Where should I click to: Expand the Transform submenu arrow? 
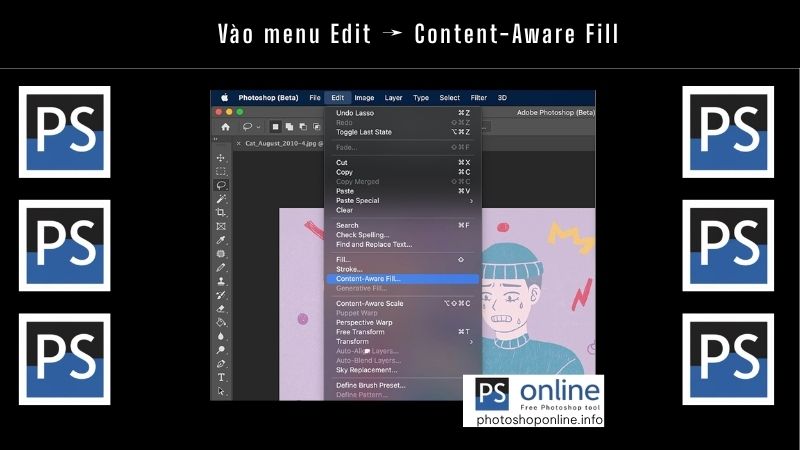tap(471, 342)
